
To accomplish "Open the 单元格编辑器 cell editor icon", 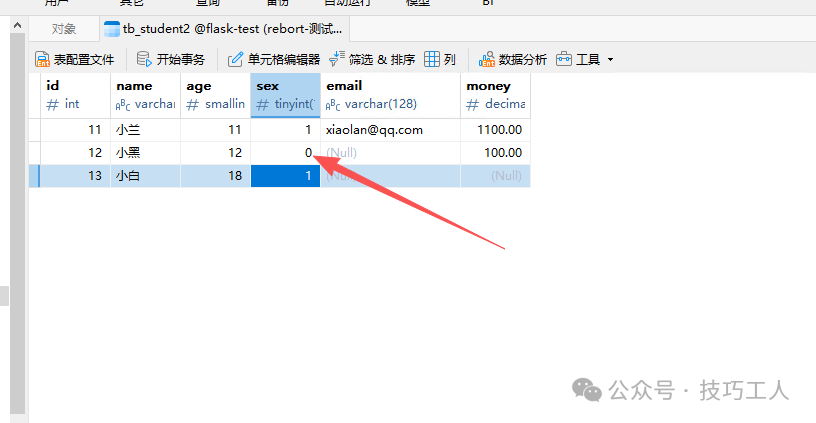I will click(x=235, y=59).
